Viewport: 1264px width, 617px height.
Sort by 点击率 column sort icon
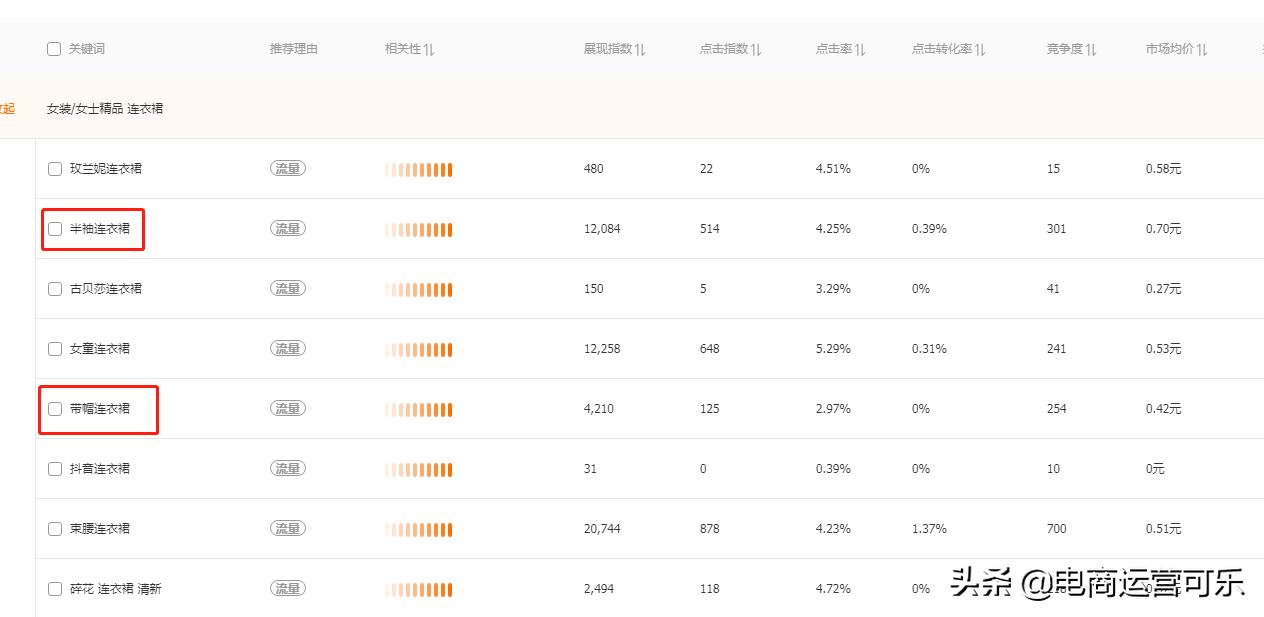point(860,49)
